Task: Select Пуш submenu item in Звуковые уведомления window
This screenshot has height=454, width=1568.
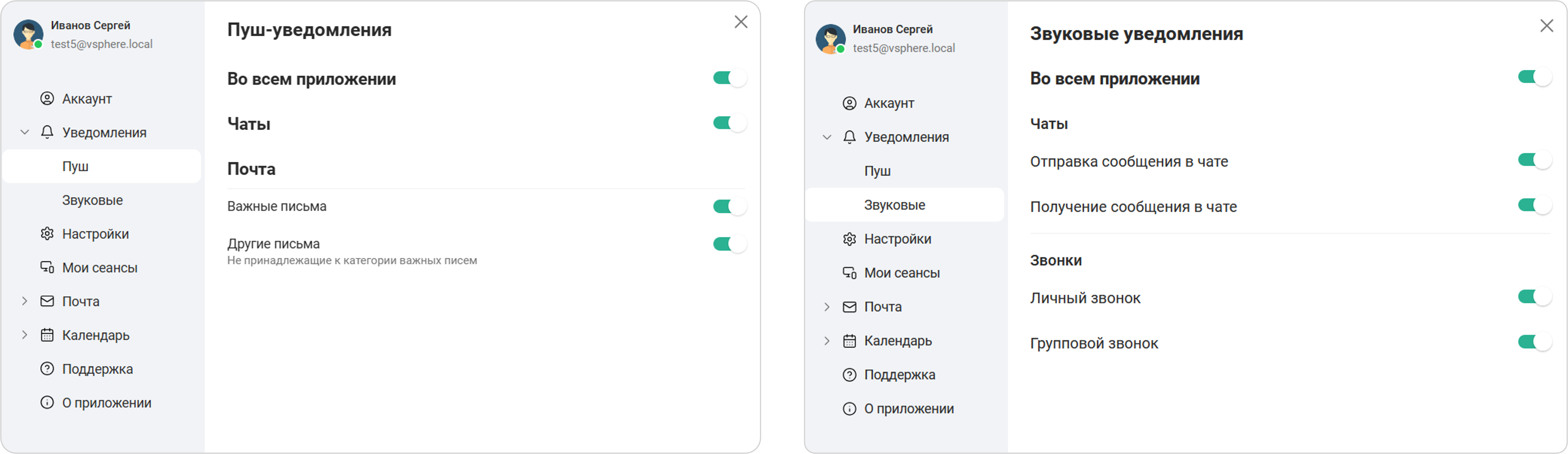Action: point(877,171)
